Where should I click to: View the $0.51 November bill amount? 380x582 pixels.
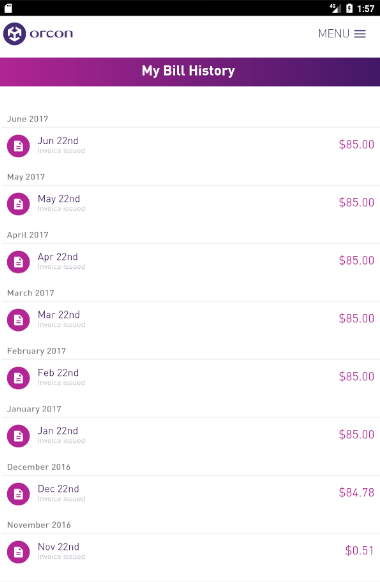(x=359, y=550)
